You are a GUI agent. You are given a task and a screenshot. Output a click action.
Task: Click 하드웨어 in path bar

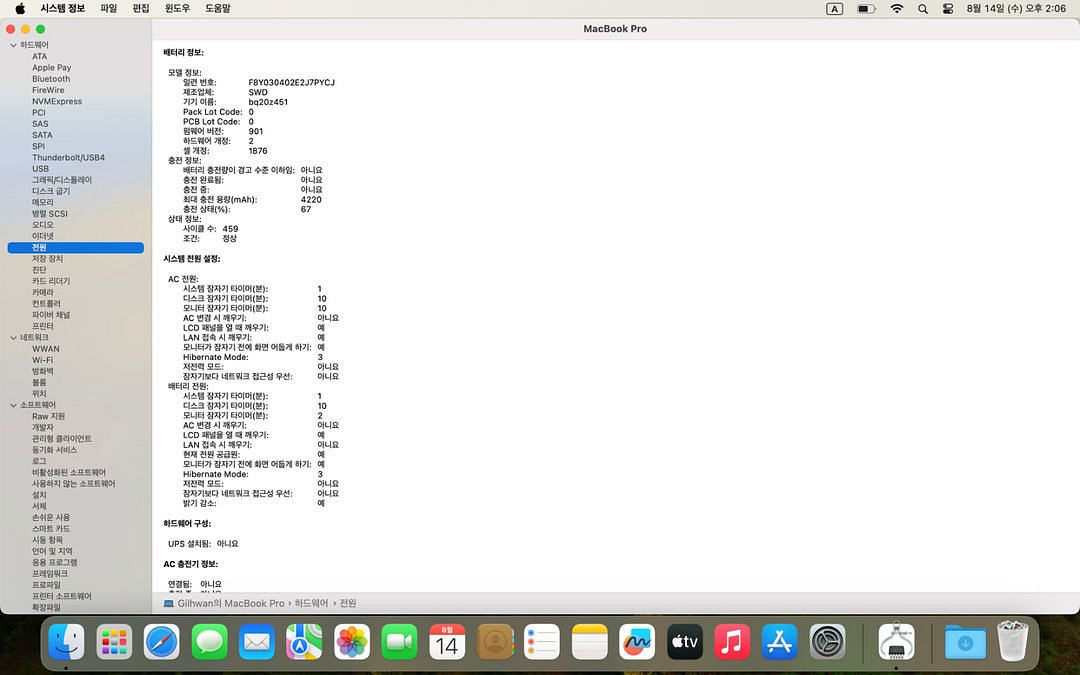coord(311,603)
